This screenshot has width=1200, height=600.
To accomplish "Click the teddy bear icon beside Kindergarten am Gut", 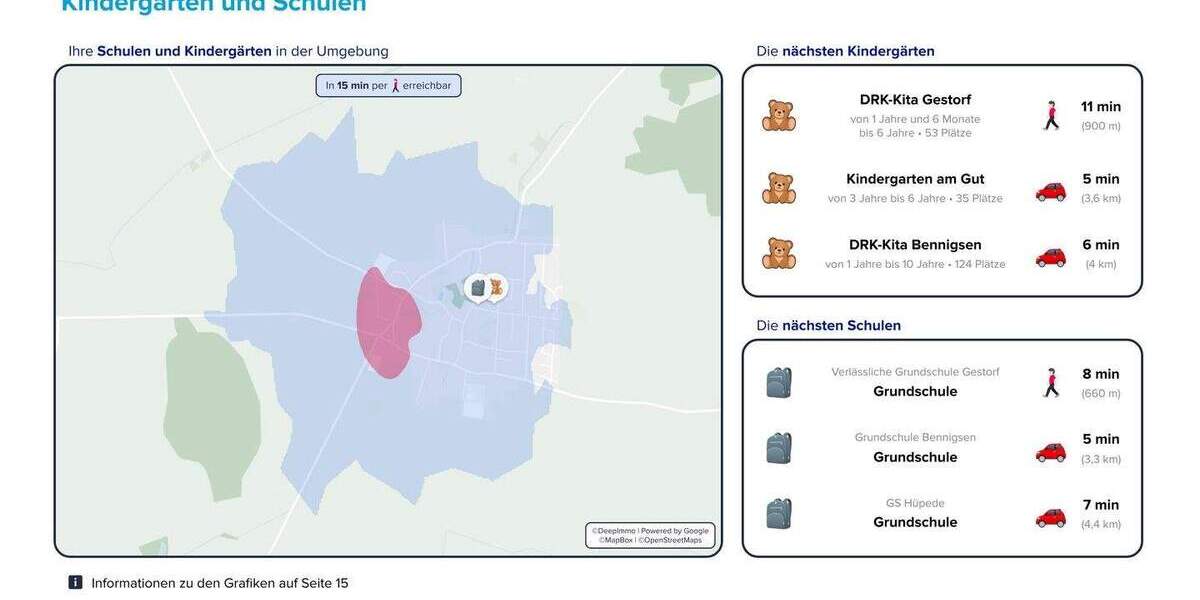I will point(779,188).
